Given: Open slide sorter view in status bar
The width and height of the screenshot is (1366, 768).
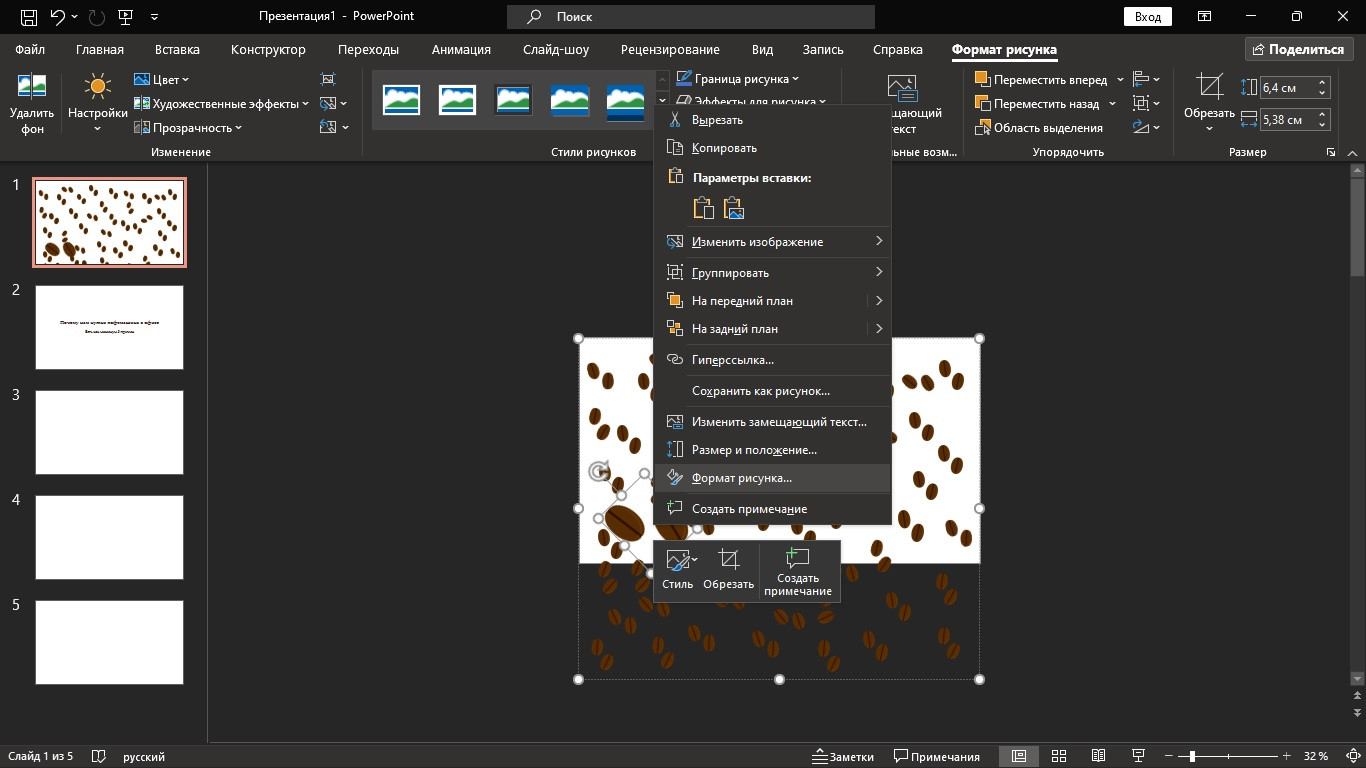Looking at the screenshot, I should (1059, 756).
